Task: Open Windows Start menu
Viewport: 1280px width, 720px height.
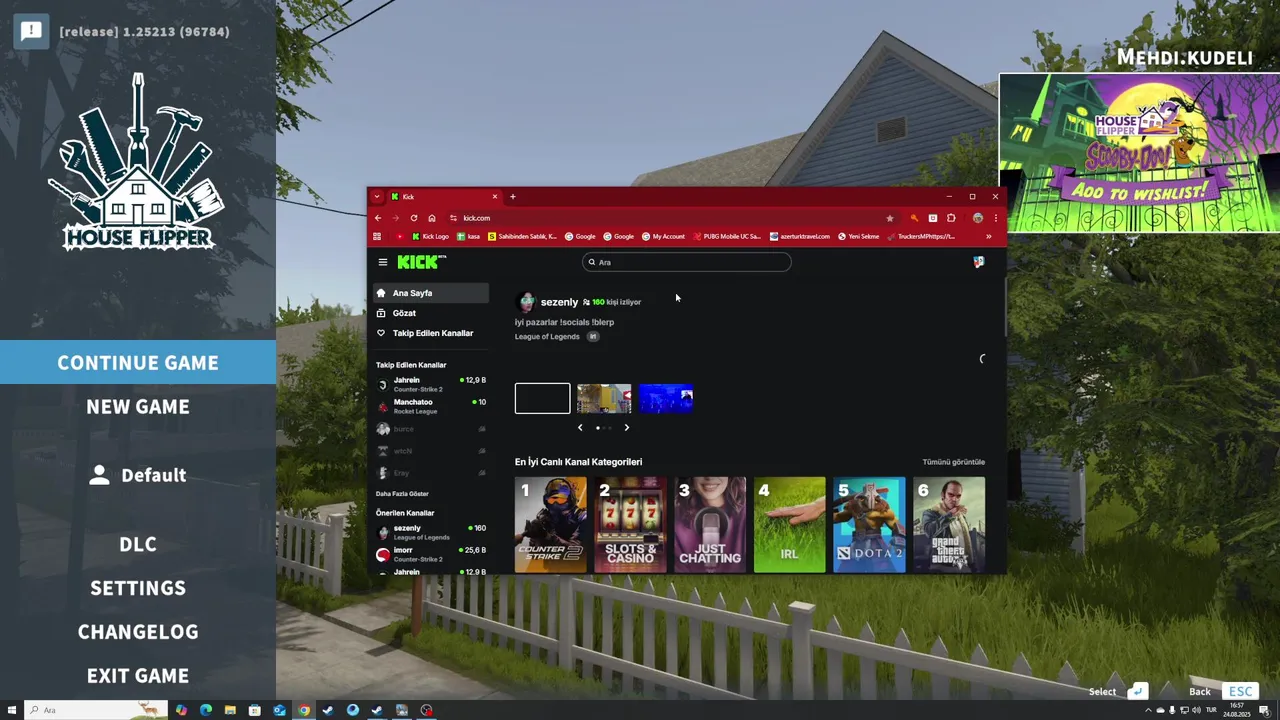Action: 12,710
